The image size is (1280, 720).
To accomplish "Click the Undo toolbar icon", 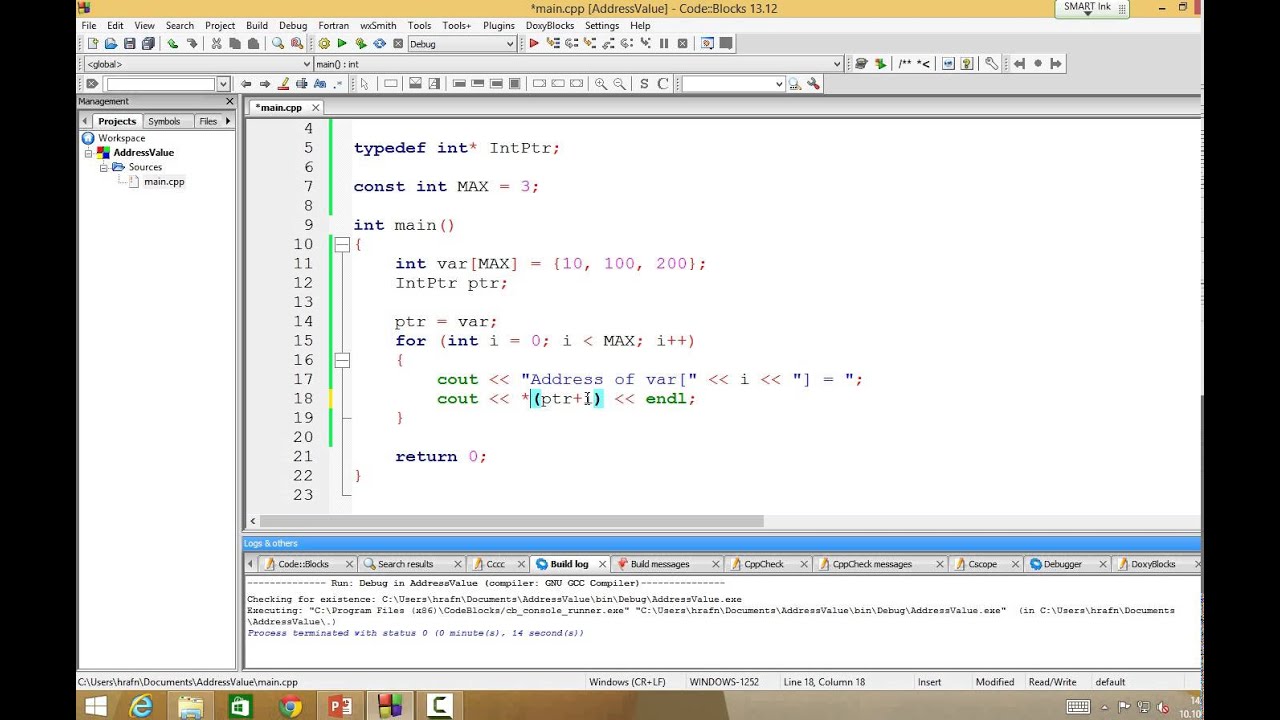I will (173, 43).
